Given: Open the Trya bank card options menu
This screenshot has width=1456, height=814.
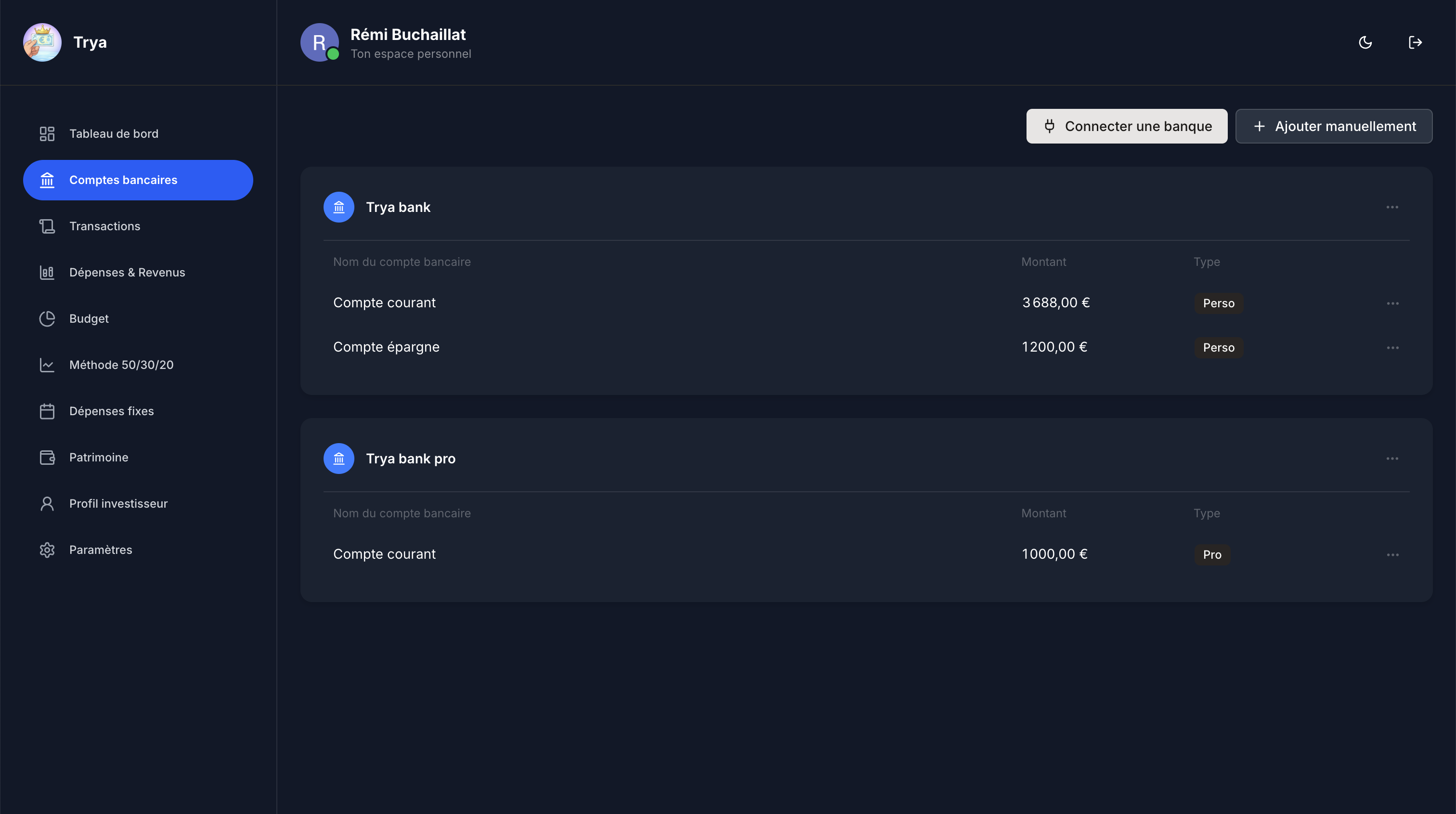Looking at the screenshot, I should coord(1392,207).
